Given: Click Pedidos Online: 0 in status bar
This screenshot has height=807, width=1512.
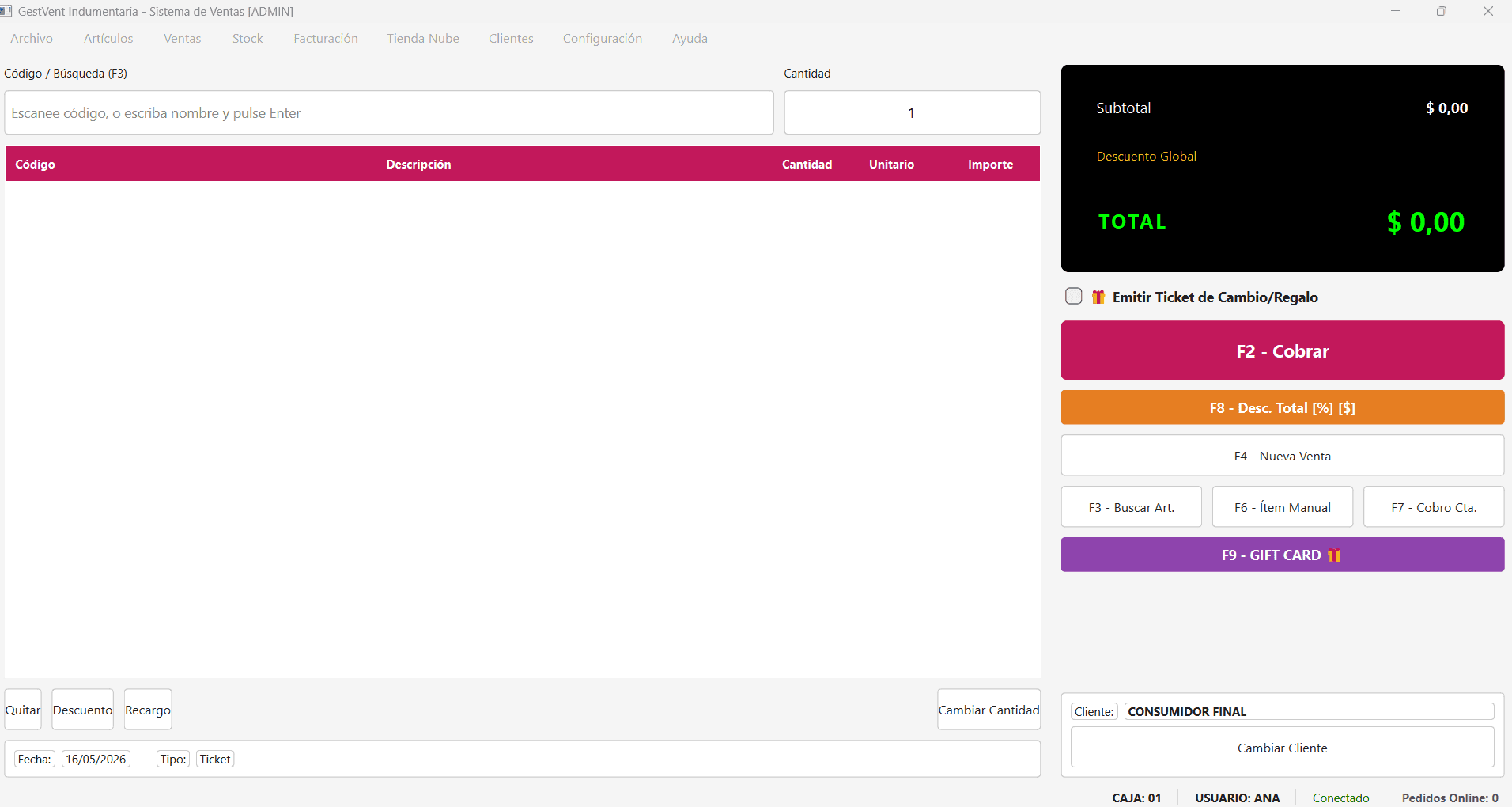Looking at the screenshot, I should (x=1450, y=798).
